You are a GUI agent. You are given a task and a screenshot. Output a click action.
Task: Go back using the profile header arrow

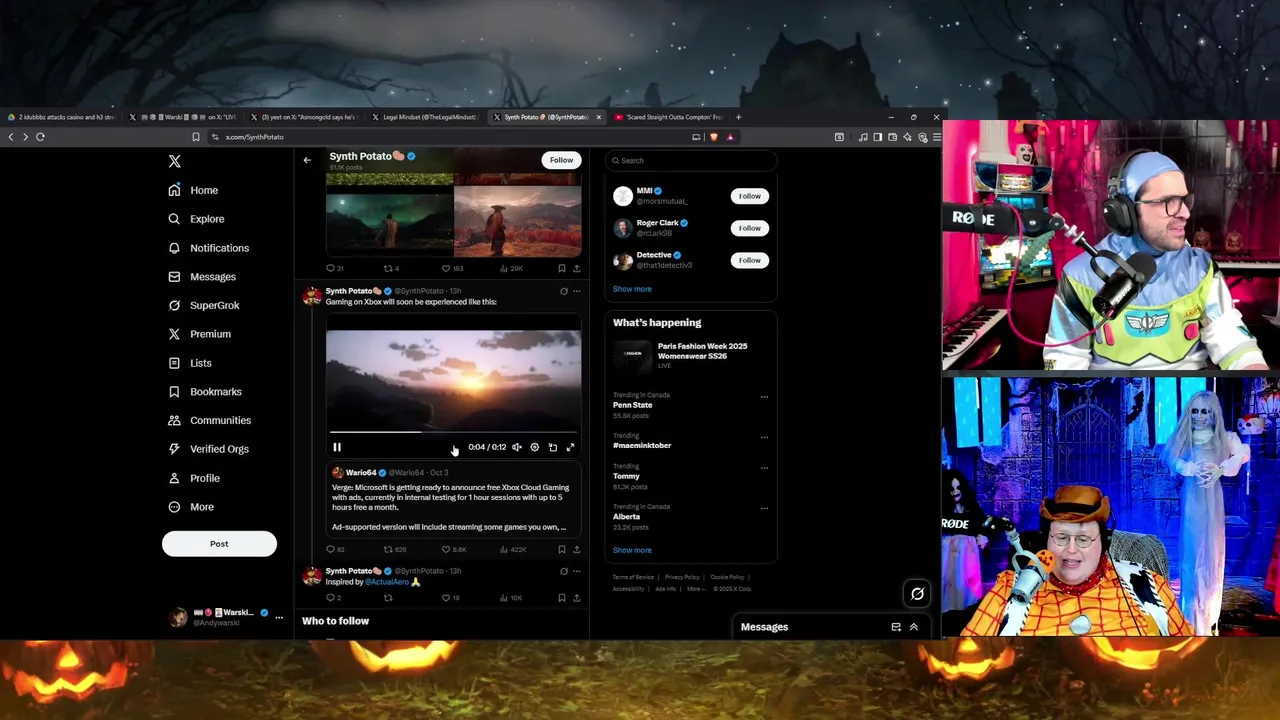tap(307, 160)
